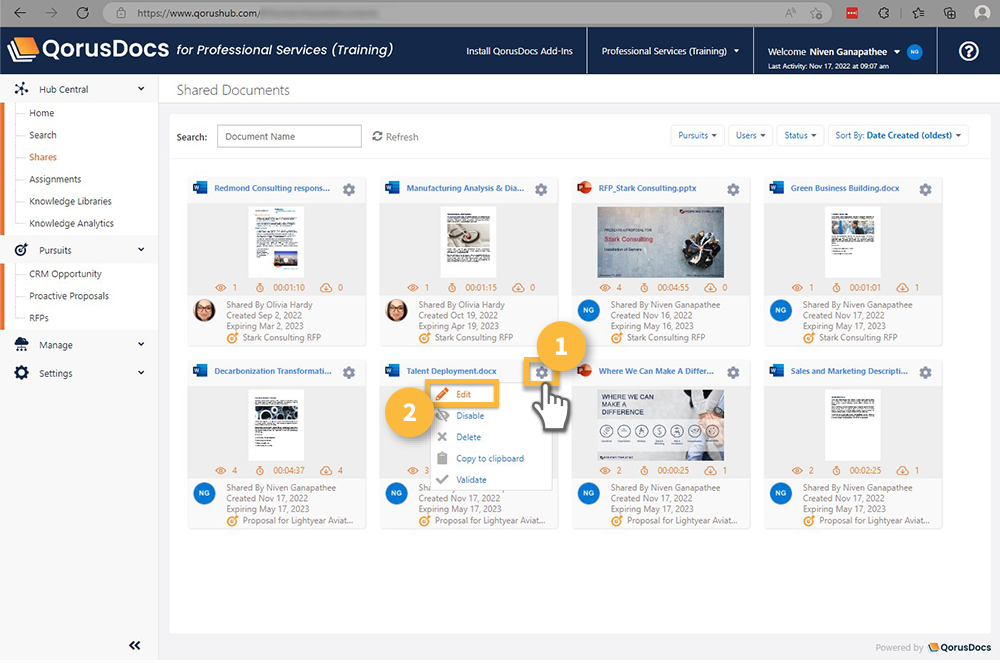Screen dimensions: 1000x663
Task: Select Disable in the context menu
Action: [469, 416]
